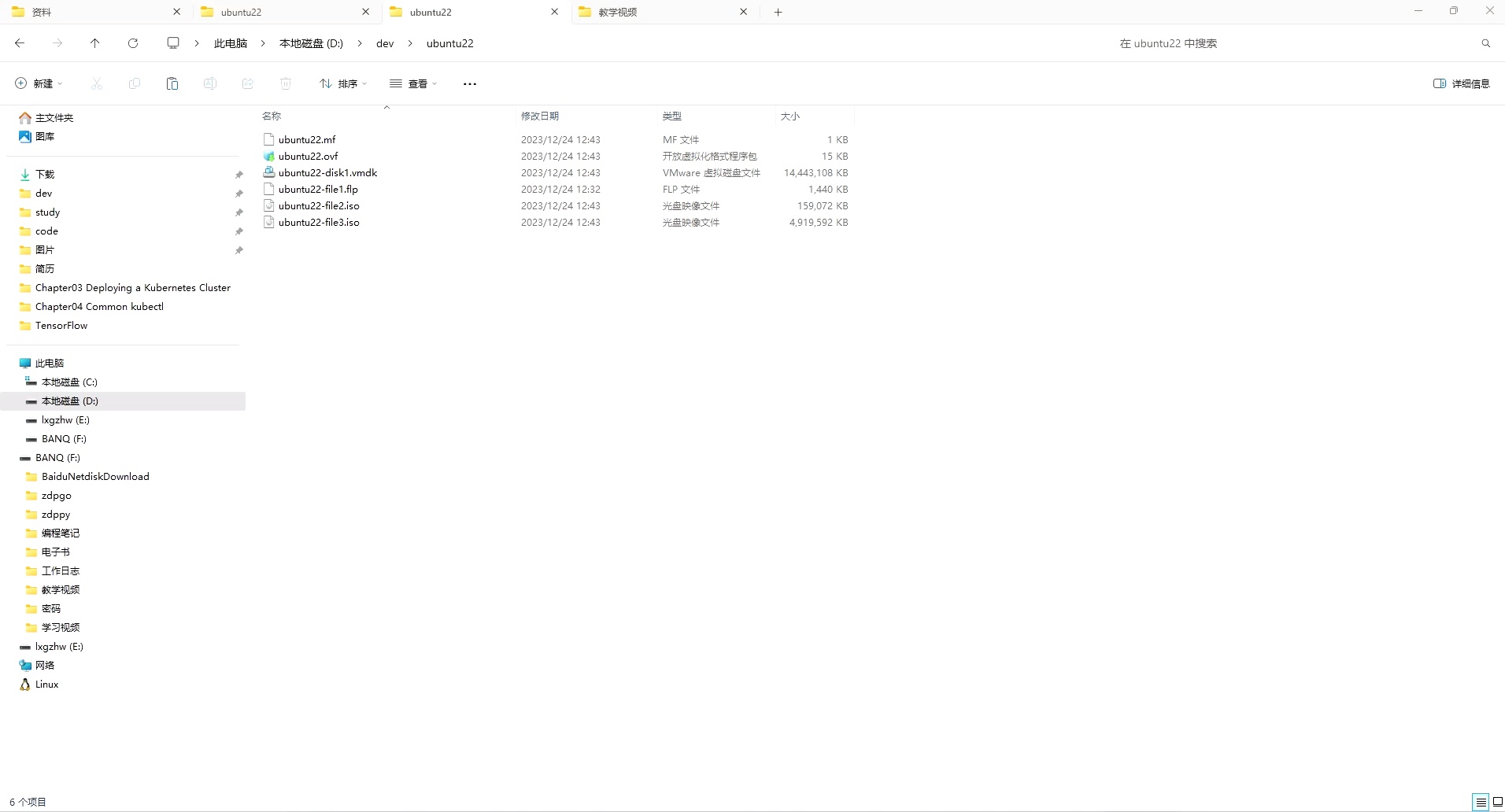
Task: Expand the 排序 sort options dropdown
Action: (x=342, y=83)
